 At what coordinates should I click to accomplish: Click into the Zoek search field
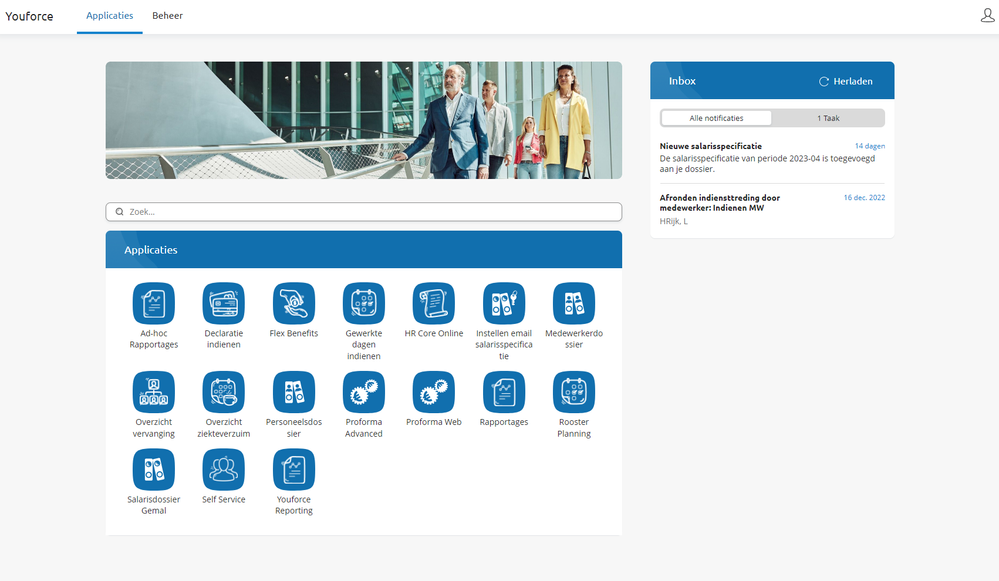pos(364,212)
